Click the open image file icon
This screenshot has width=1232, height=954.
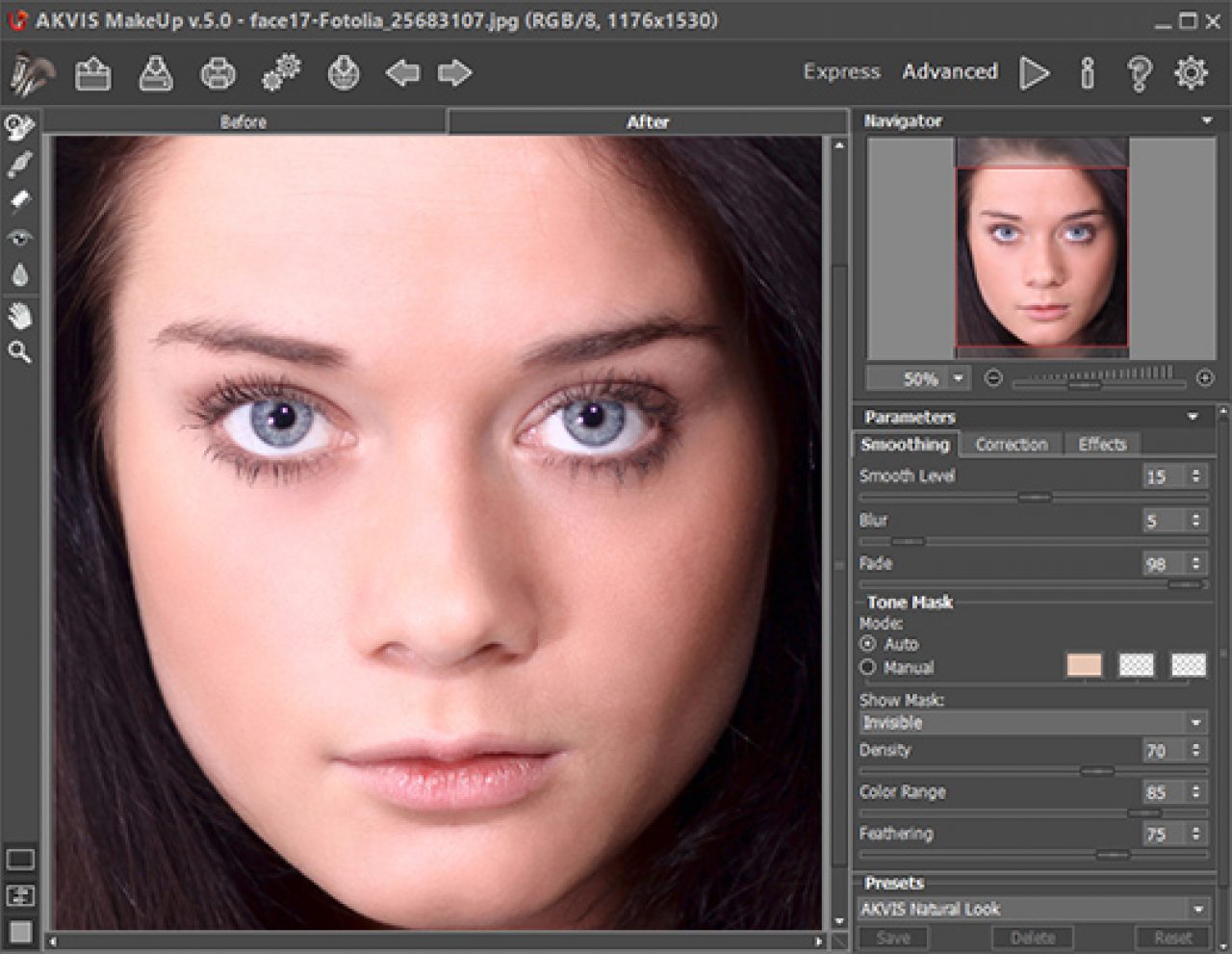(x=93, y=73)
